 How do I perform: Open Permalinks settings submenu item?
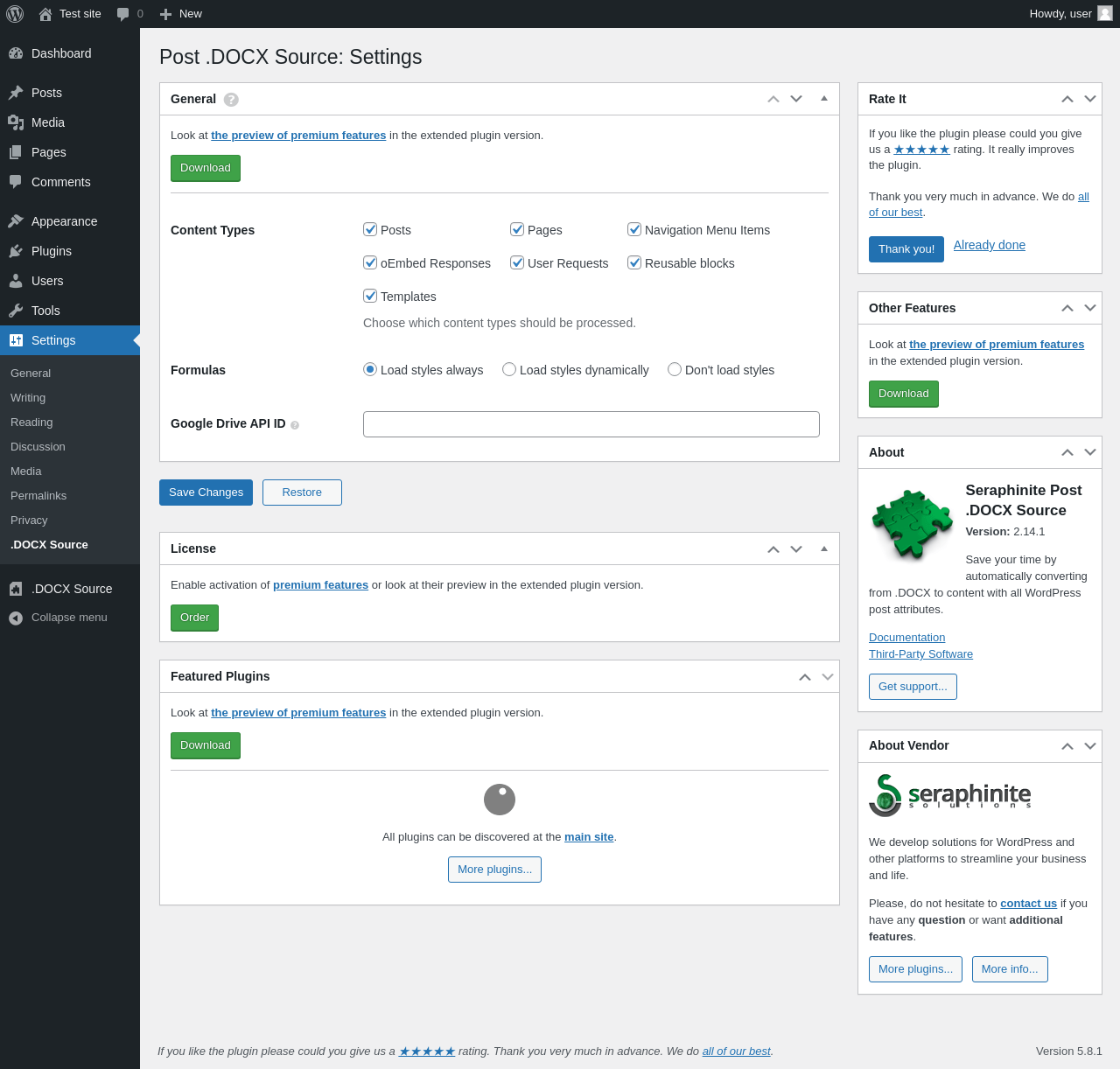click(x=38, y=495)
